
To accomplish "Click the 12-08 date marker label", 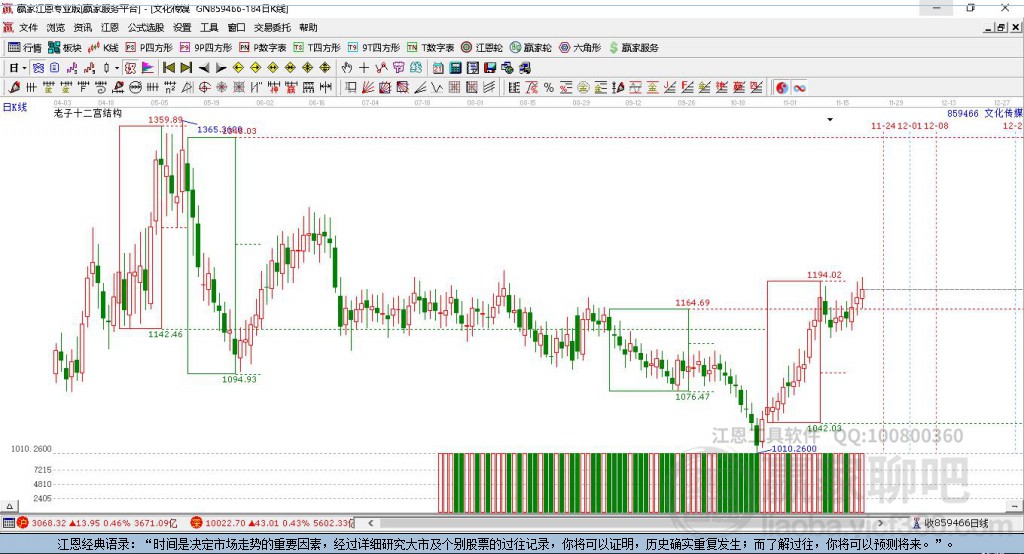I will point(936,125).
